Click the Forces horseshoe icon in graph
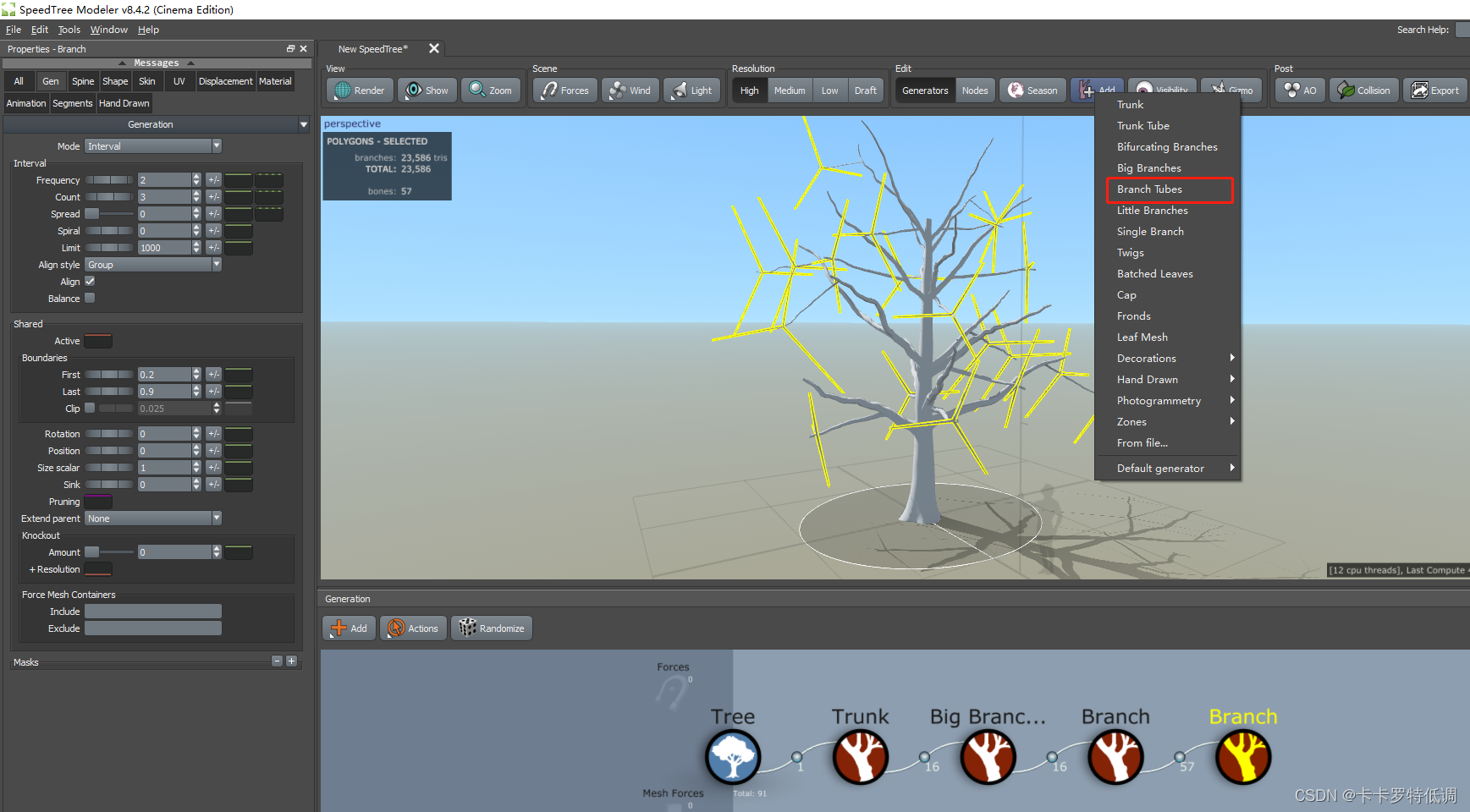This screenshot has height=812, width=1470. pos(673,694)
